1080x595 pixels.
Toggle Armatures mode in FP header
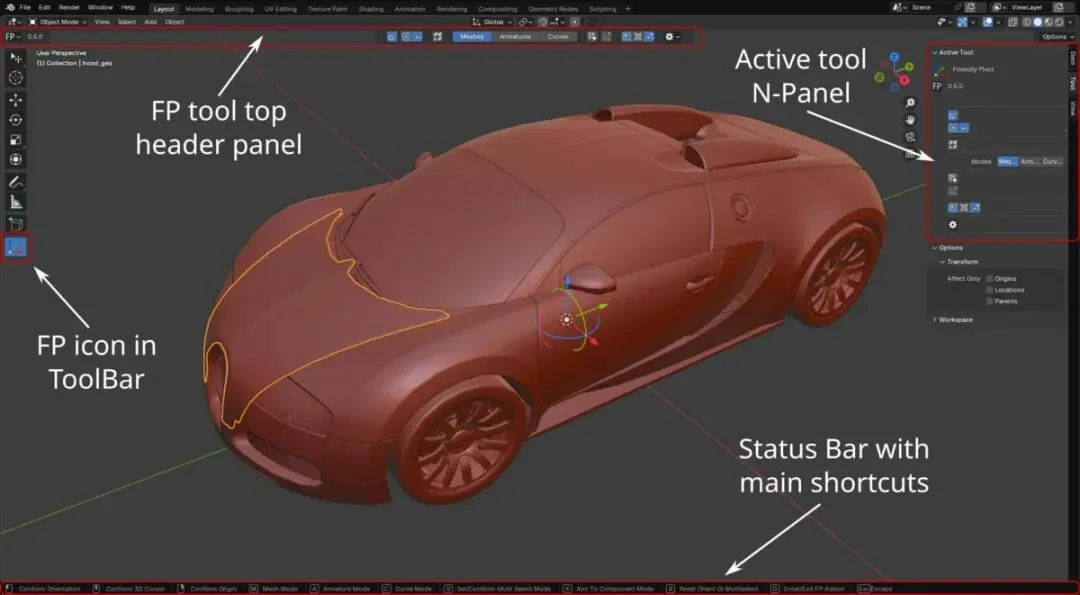point(515,36)
